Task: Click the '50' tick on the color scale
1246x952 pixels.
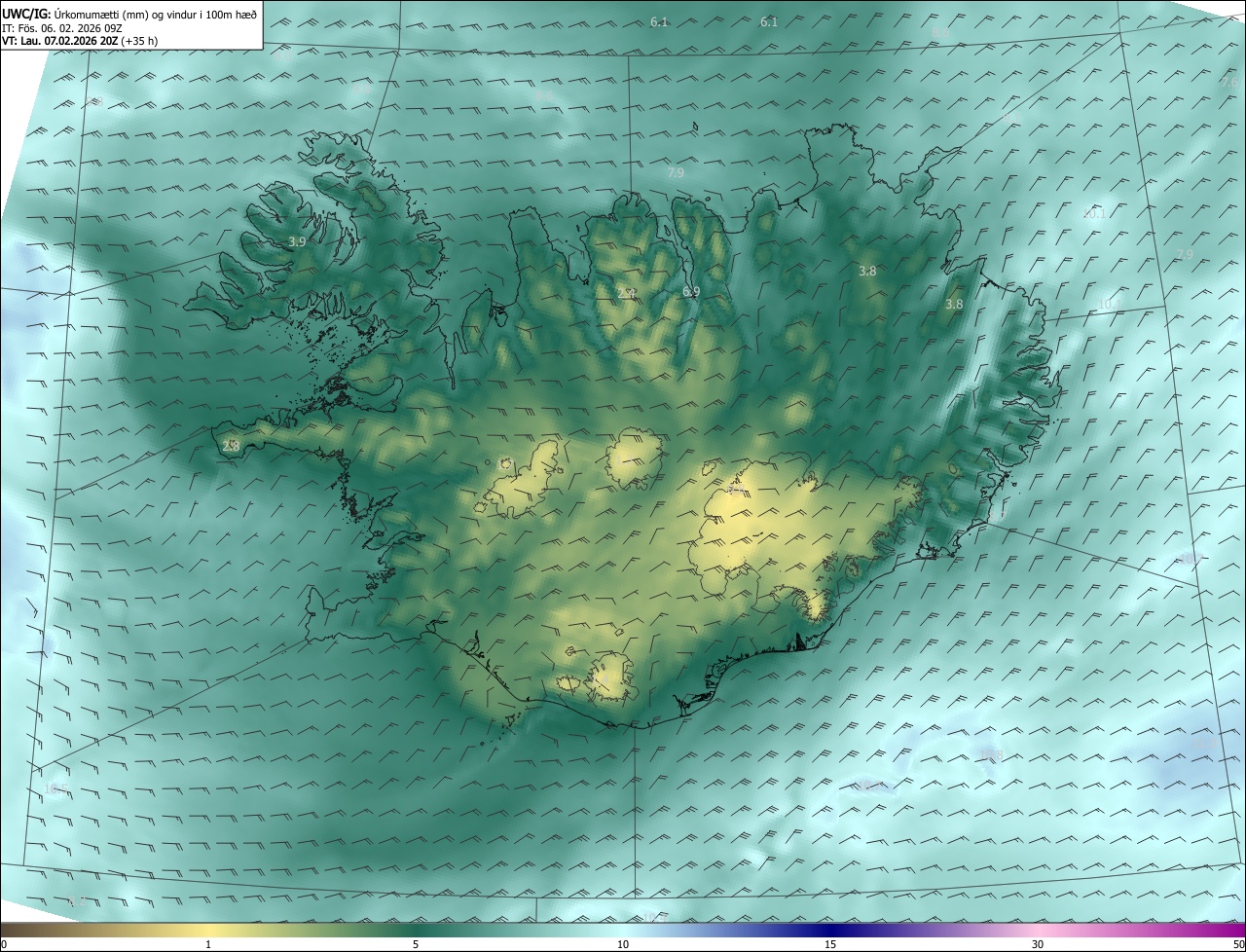Action: [x=1238, y=944]
